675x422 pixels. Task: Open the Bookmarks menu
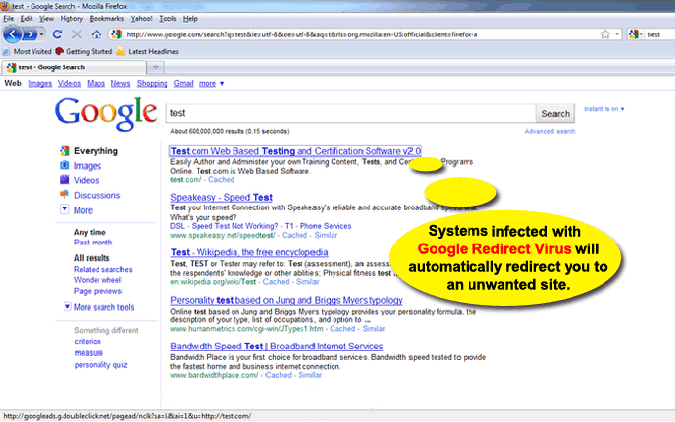tap(107, 19)
